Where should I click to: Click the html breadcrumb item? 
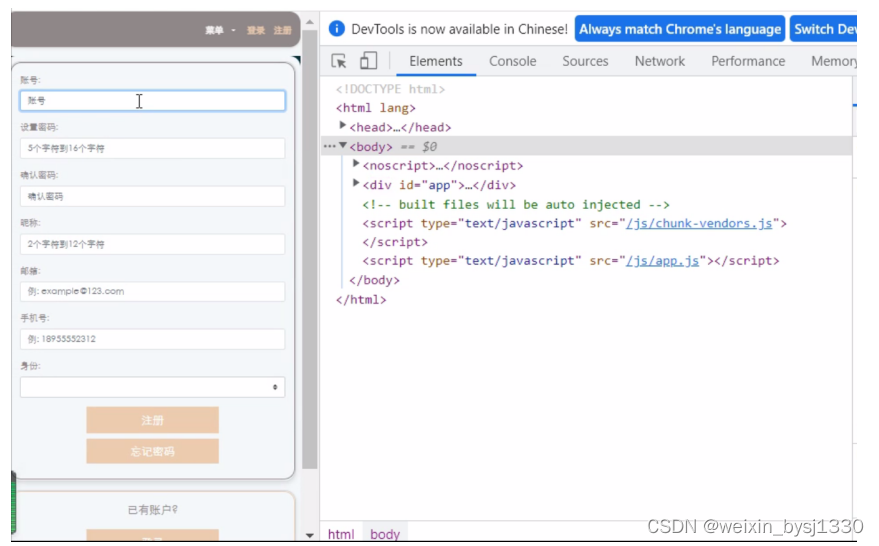(x=341, y=534)
